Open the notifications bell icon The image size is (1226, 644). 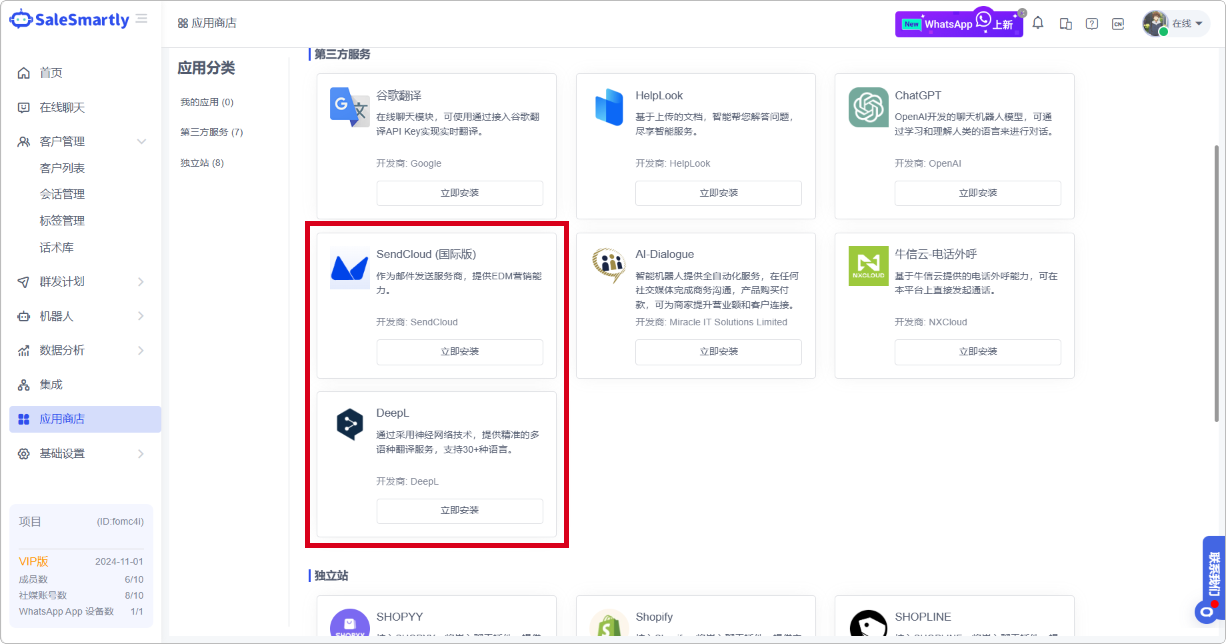click(x=1038, y=23)
